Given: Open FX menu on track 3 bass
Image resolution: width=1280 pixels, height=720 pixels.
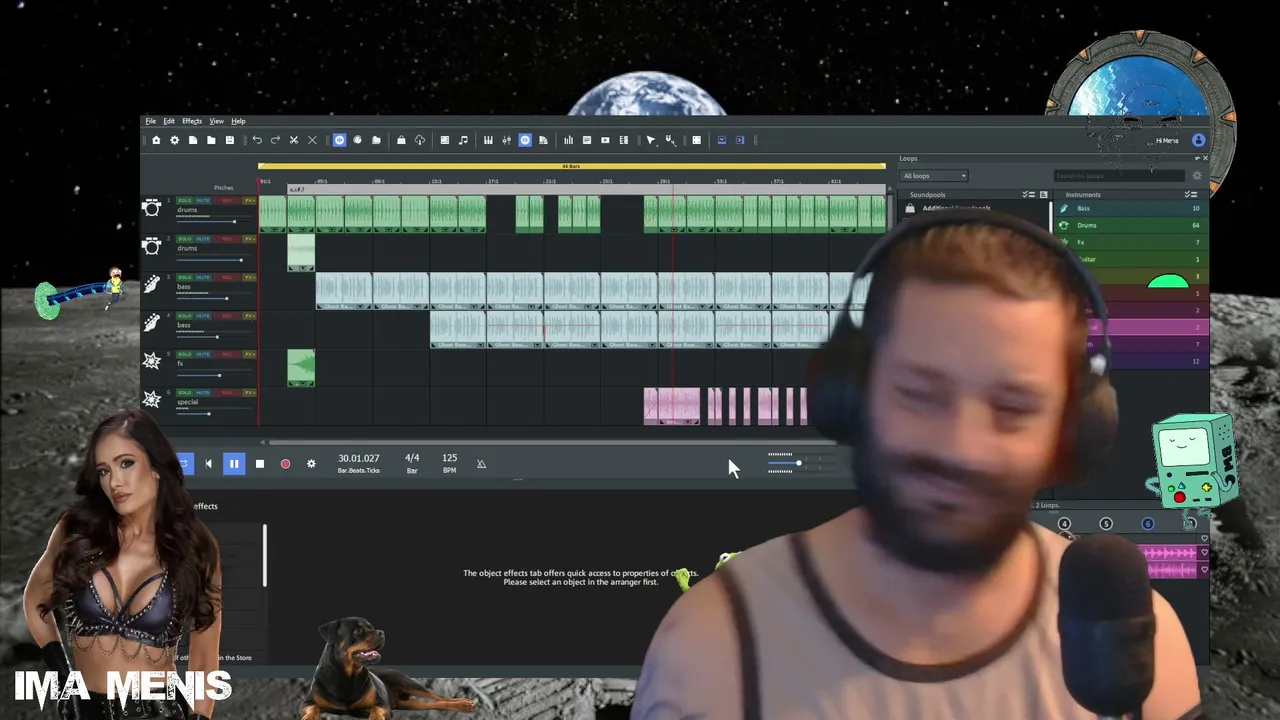Looking at the screenshot, I should pyautogui.click(x=250, y=277).
